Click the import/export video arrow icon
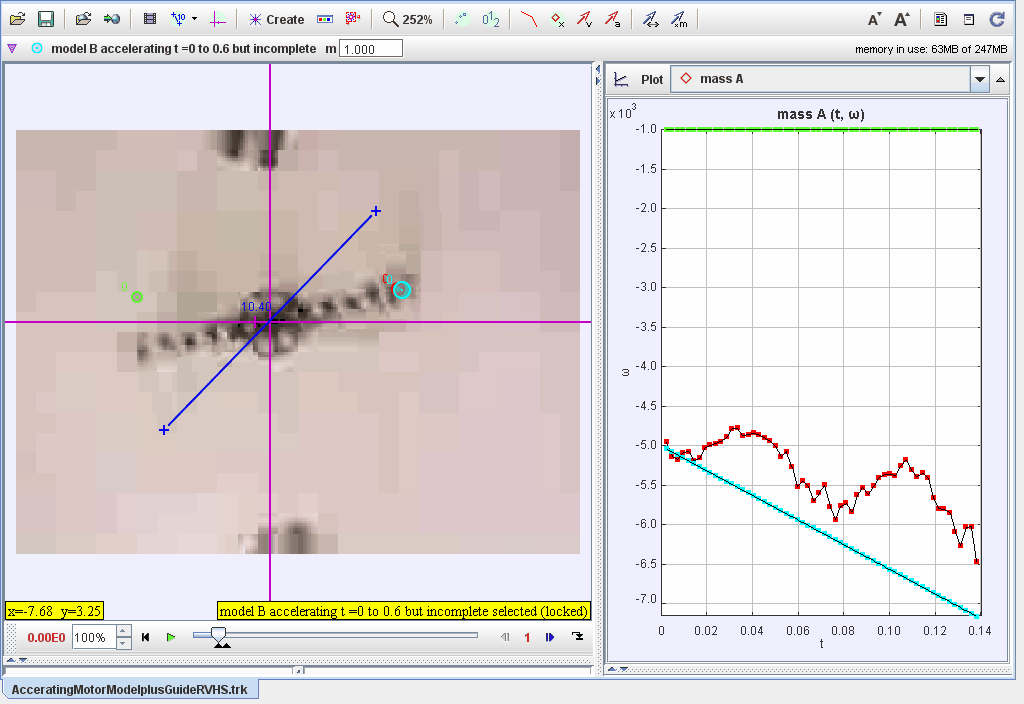1024x704 pixels. click(x=112, y=19)
